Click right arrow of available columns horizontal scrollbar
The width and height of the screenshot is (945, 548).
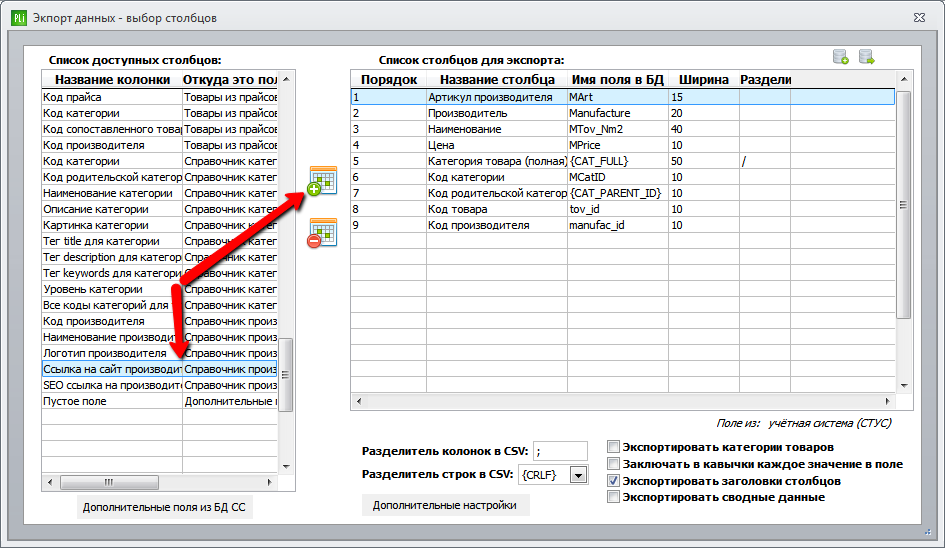click(x=269, y=482)
